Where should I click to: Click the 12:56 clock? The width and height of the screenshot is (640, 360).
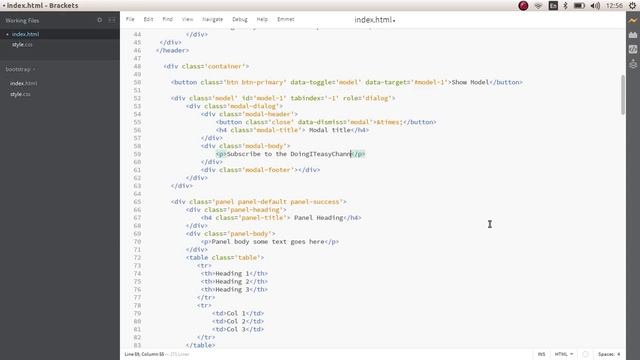(614, 6)
